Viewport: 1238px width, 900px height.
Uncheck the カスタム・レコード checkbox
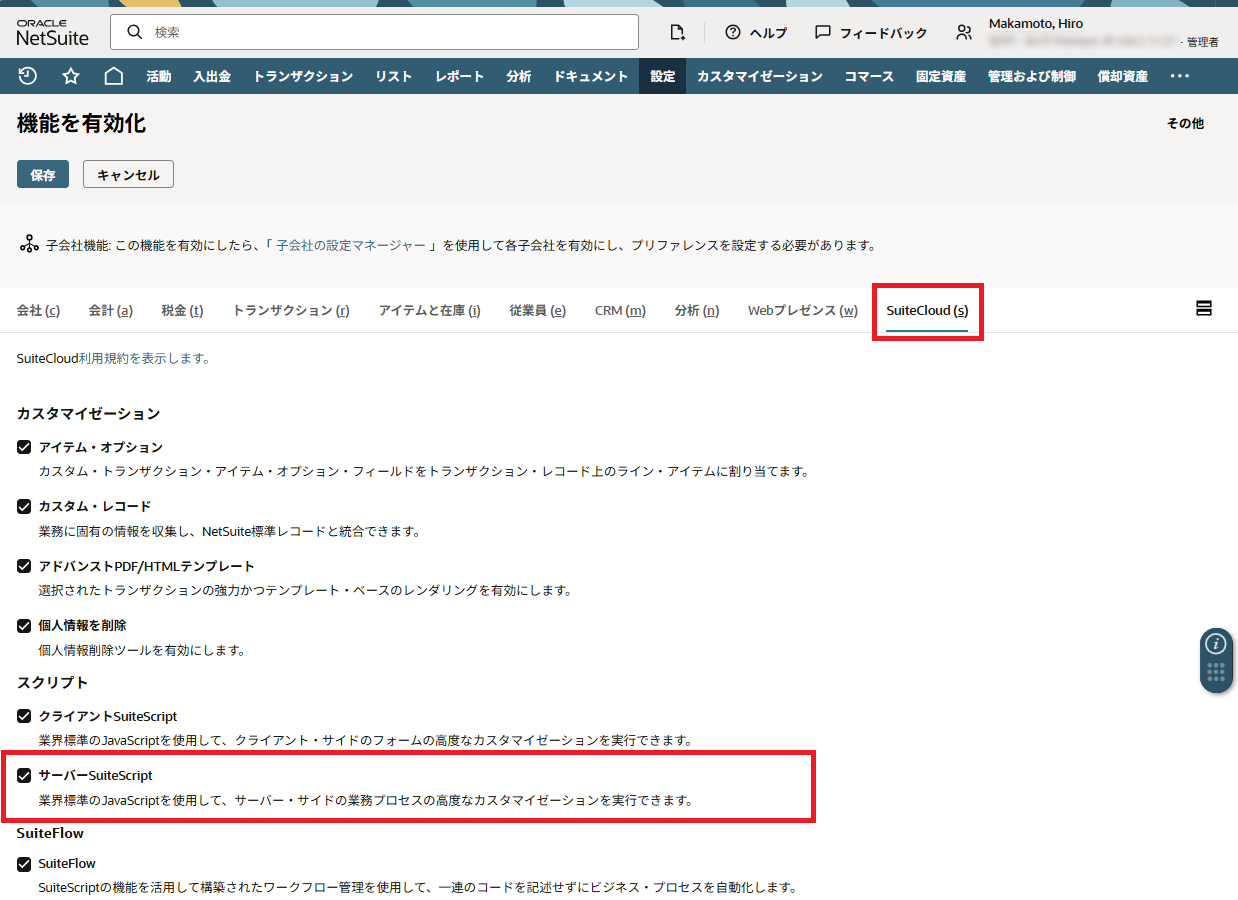25,506
